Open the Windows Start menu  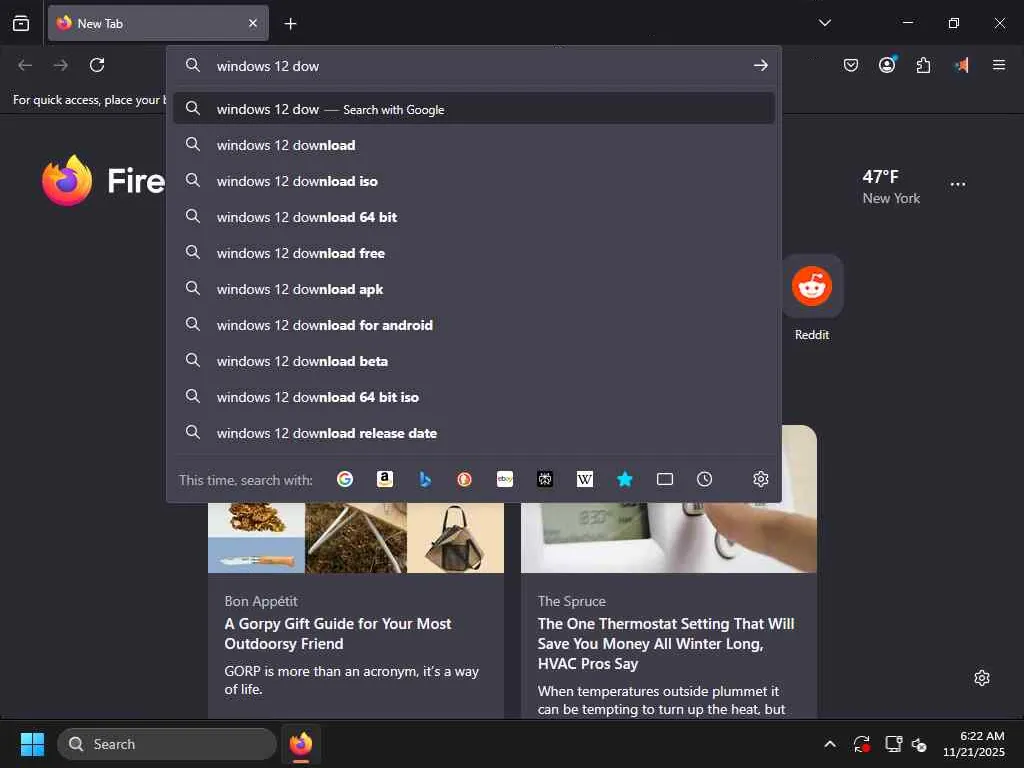click(32, 744)
